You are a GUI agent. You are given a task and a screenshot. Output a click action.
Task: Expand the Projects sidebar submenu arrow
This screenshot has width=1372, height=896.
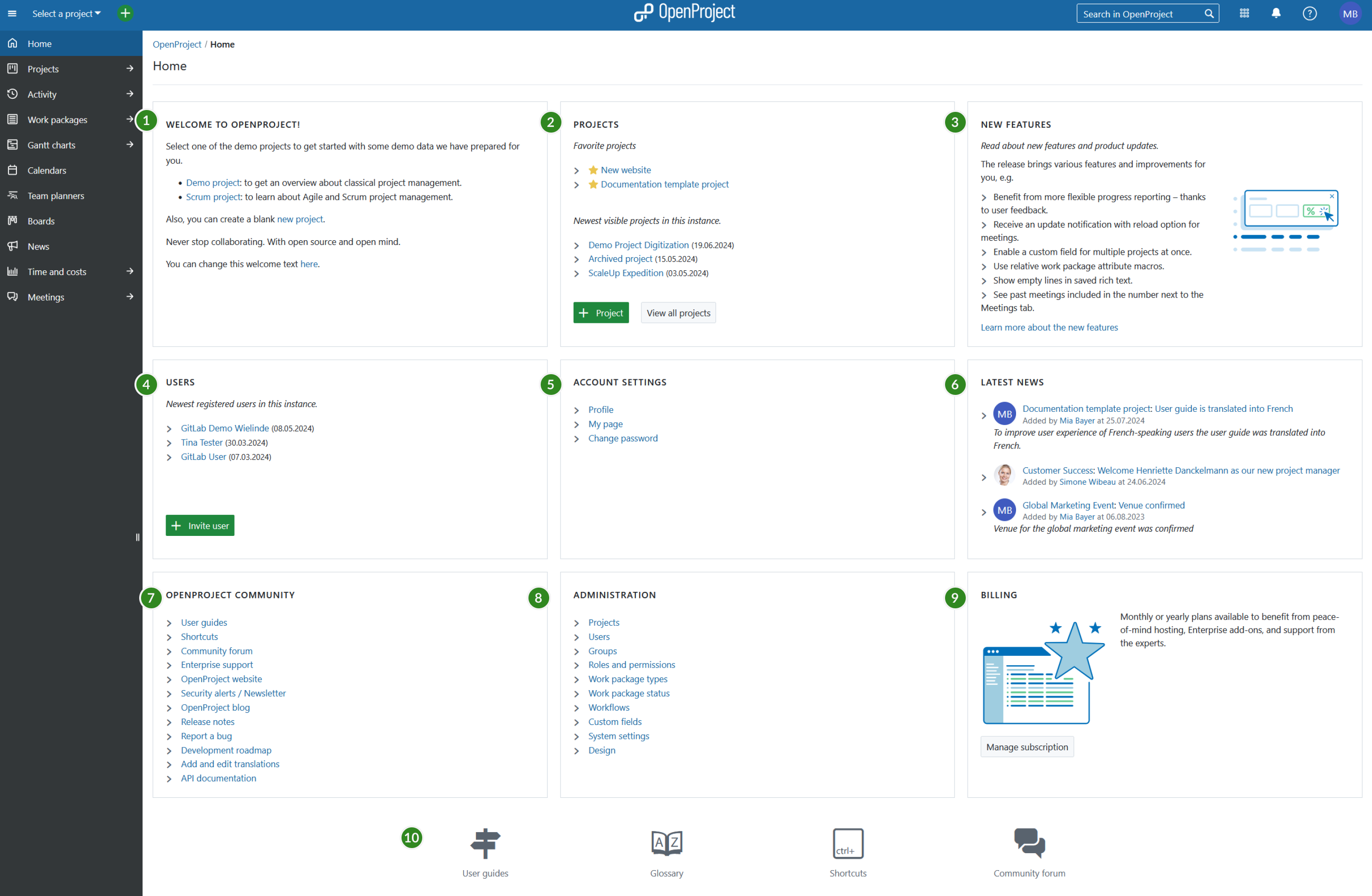coord(130,69)
